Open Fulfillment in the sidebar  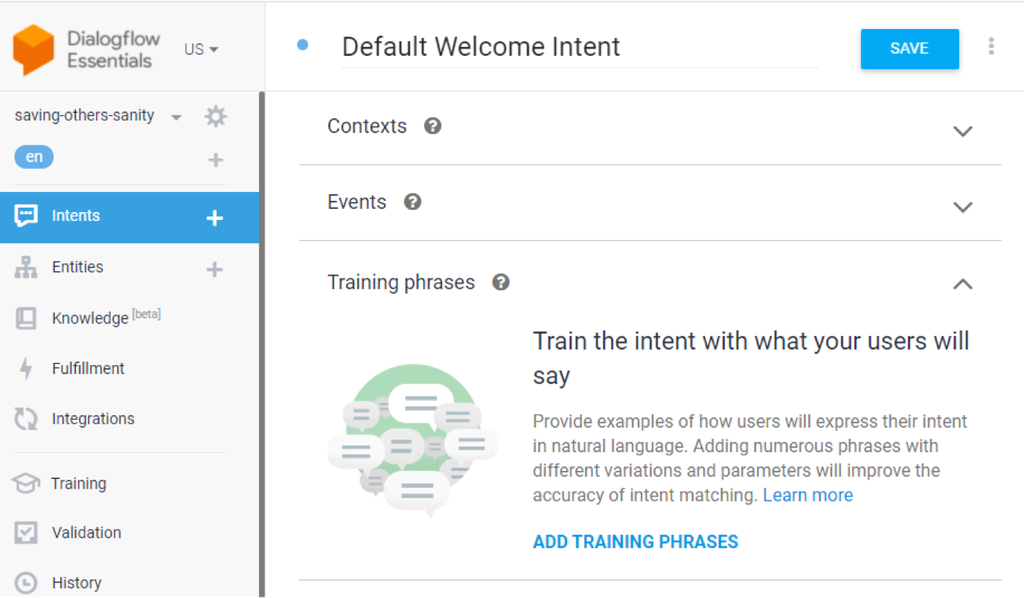(x=88, y=368)
